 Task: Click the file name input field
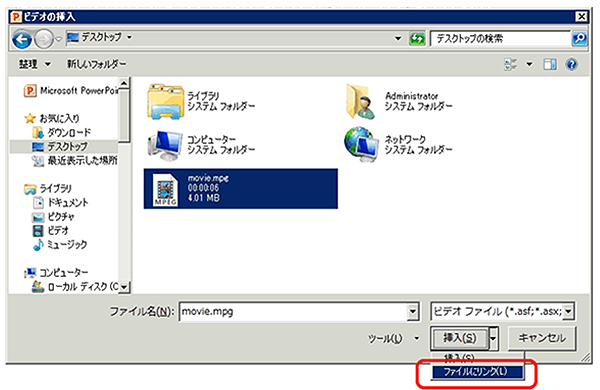pyautogui.click(x=298, y=312)
